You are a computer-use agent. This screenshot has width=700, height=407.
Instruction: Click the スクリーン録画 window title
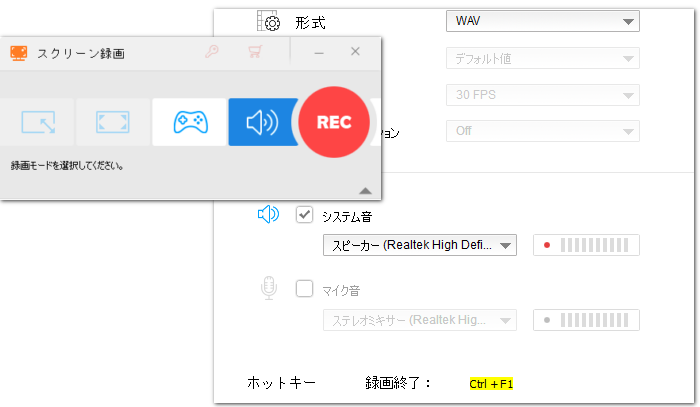click(81, 54)
